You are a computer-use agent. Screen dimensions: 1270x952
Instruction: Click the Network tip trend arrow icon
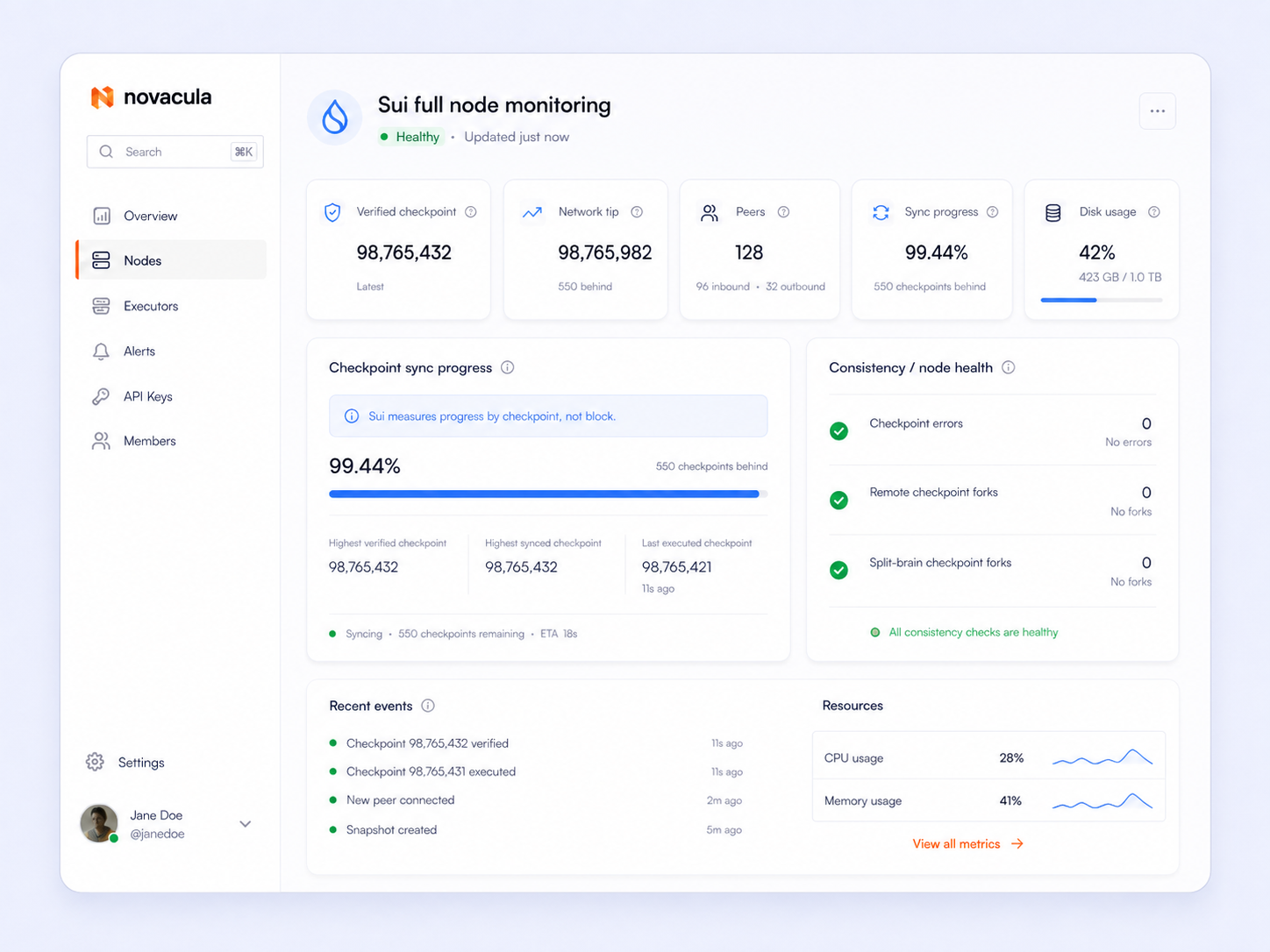(532, 212)
